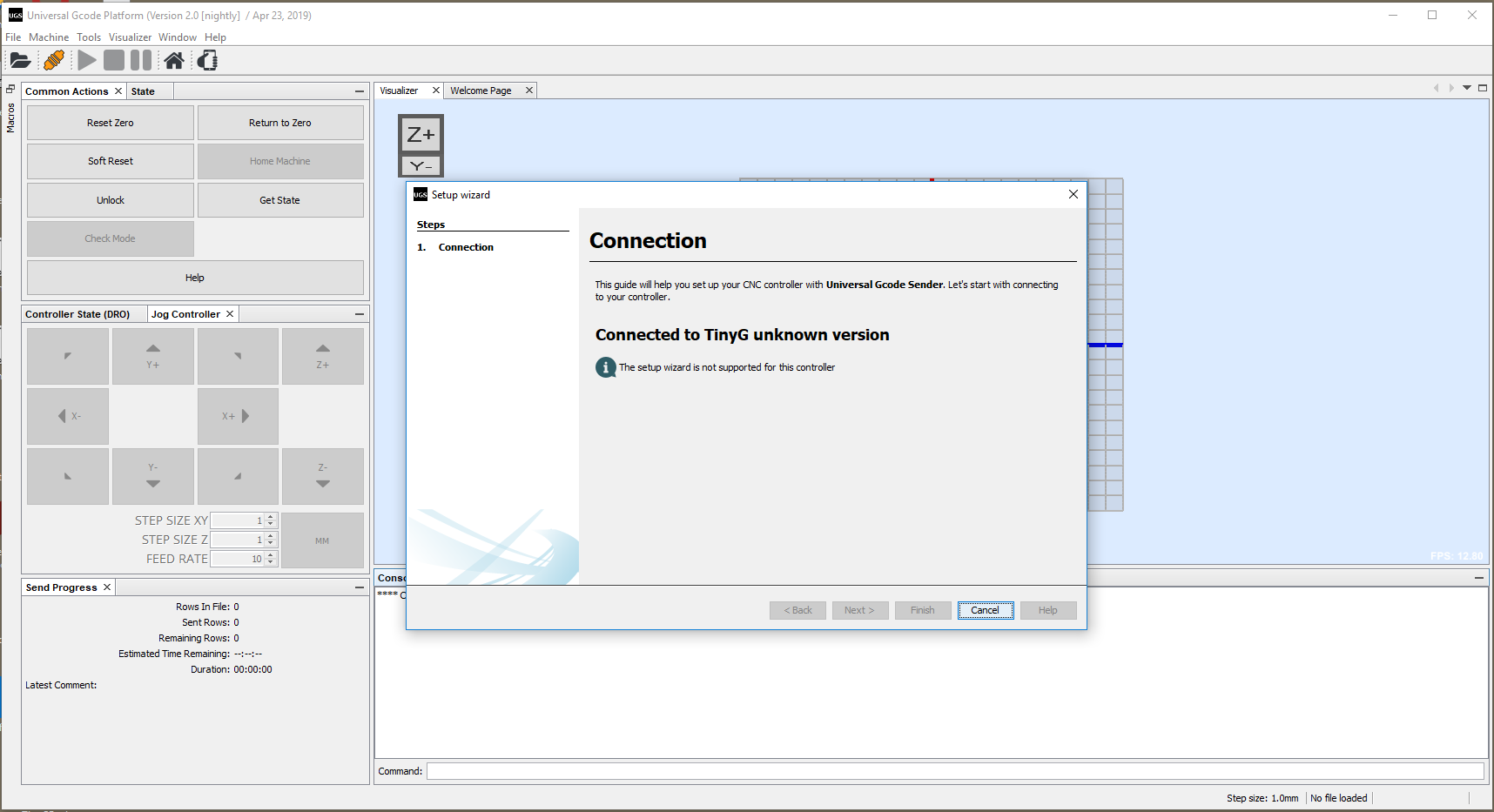Jog X- in the Jog Controller
The width and height of the screenshot is (1494, 812).
click(x=68, y=416)
